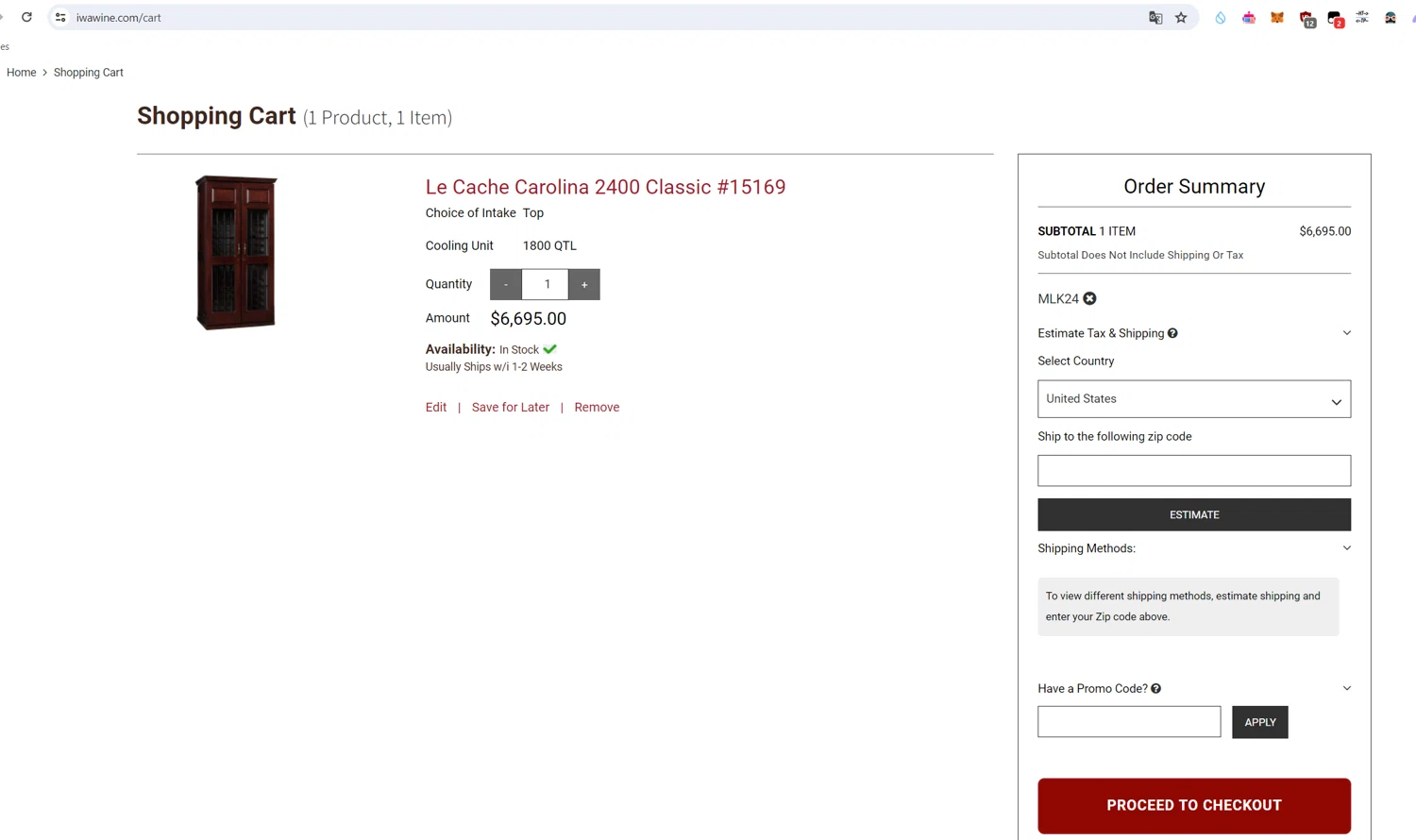
Task: Open the red shield extension with badge 12
Action: click(x=1306, y=18)
